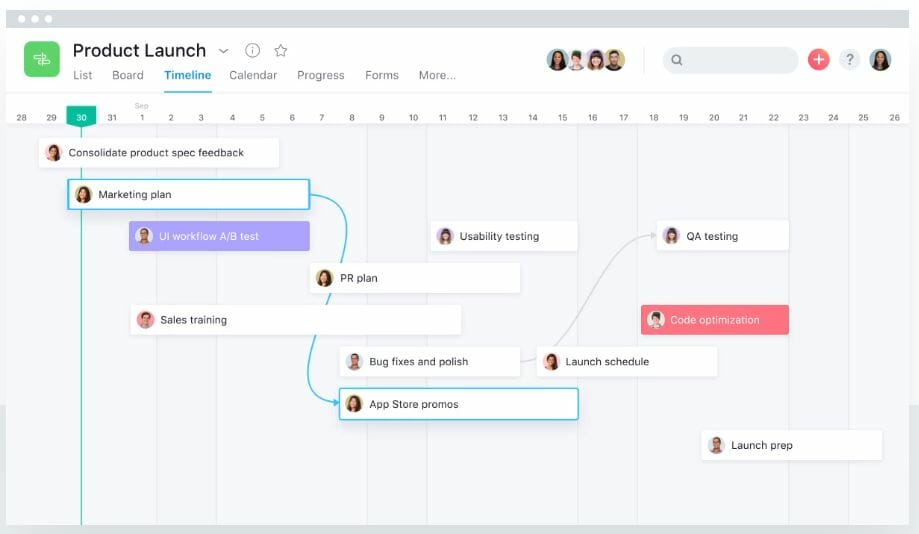
Task: Click the third project member avatar
Action: [595, 60]
